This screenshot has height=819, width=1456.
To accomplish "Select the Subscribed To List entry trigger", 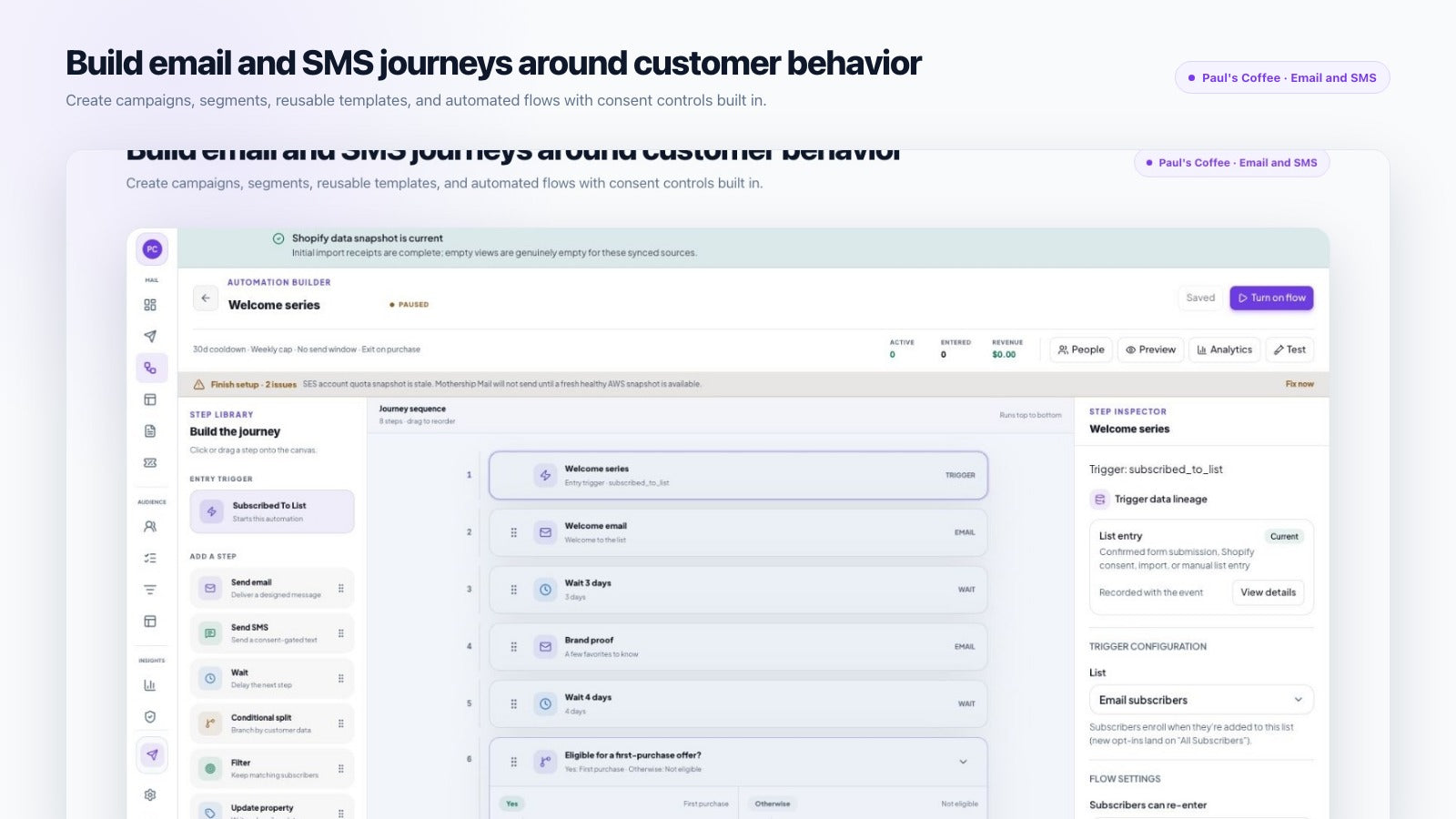I will [x=272, y=511].
